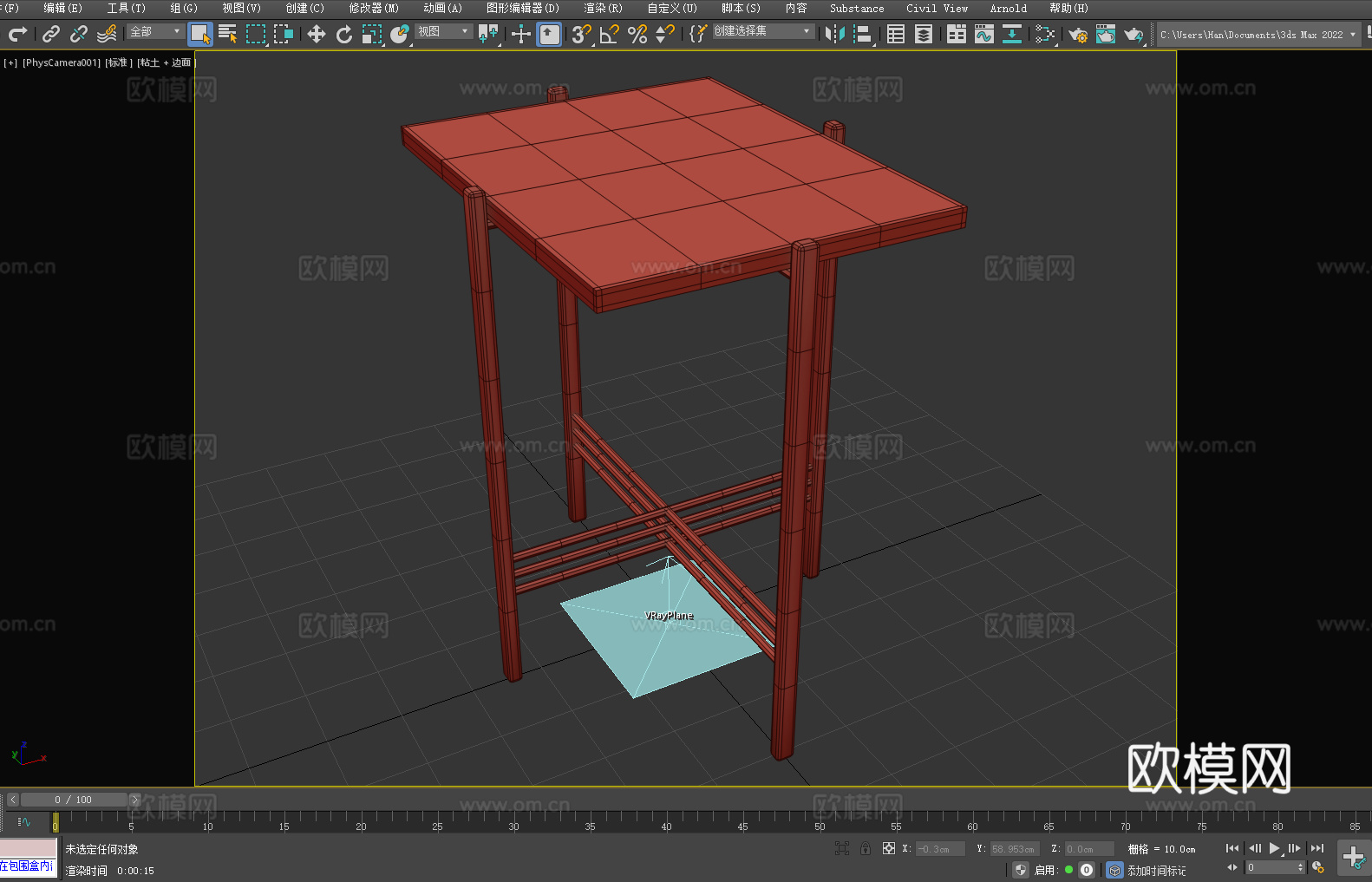Click 添加时间标记 add time tag
The image size is (1372, 882).
click(x=1156, y=871)
